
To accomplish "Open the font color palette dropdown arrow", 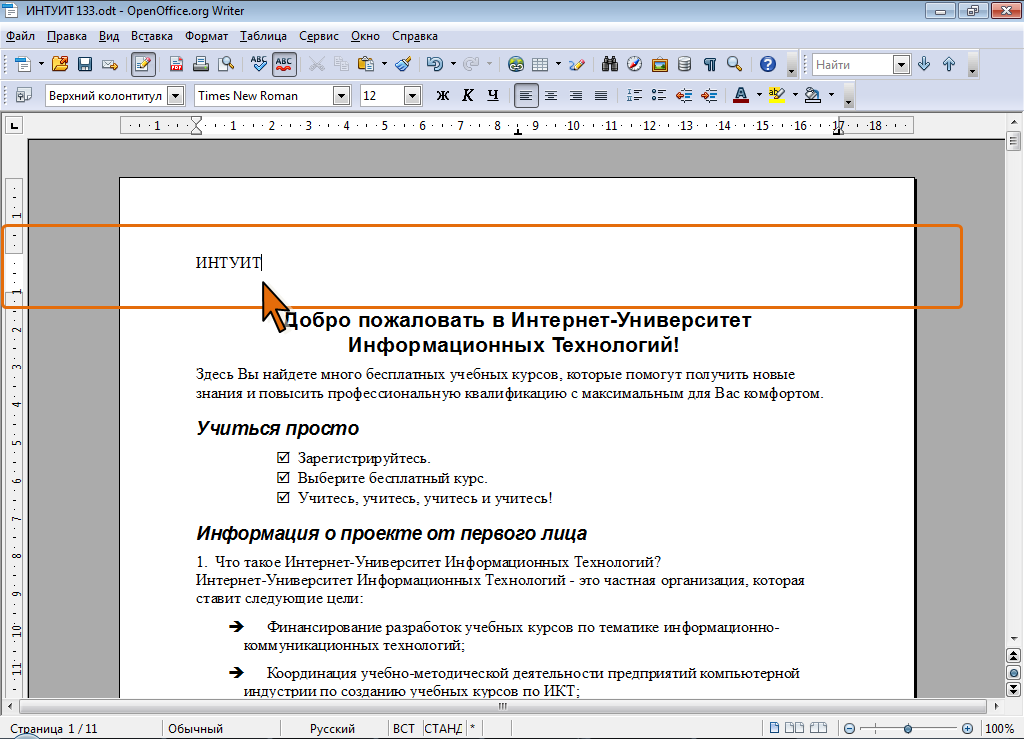I will click(x=759, y=95).
